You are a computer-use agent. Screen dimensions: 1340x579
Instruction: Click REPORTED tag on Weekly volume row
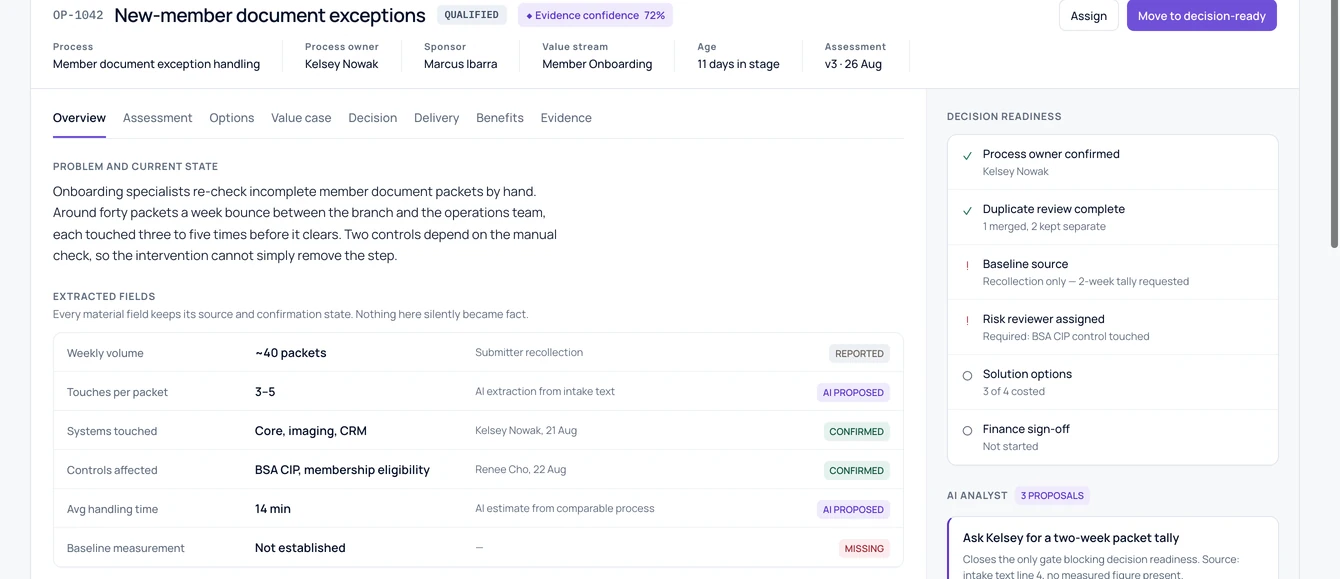[x=859, y=353]
